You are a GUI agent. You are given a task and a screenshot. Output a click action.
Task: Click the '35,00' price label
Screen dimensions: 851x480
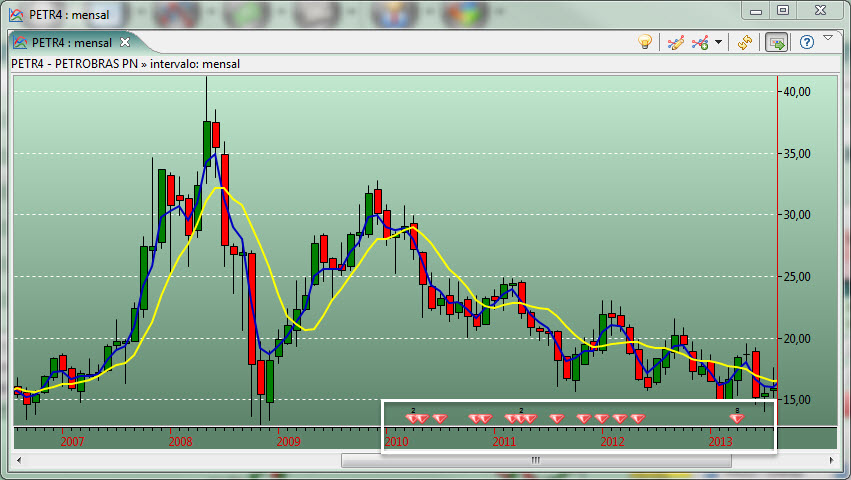pos(797,154)
